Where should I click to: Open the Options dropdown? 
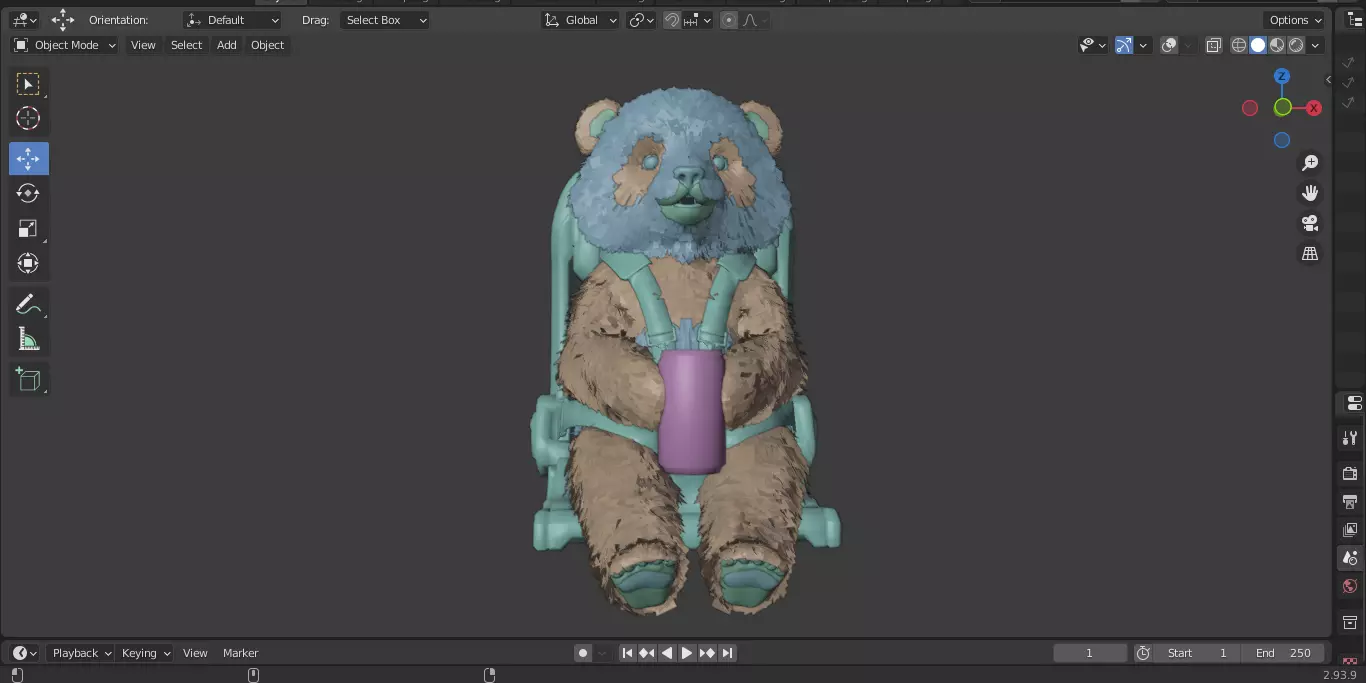tap(1295, 20)
